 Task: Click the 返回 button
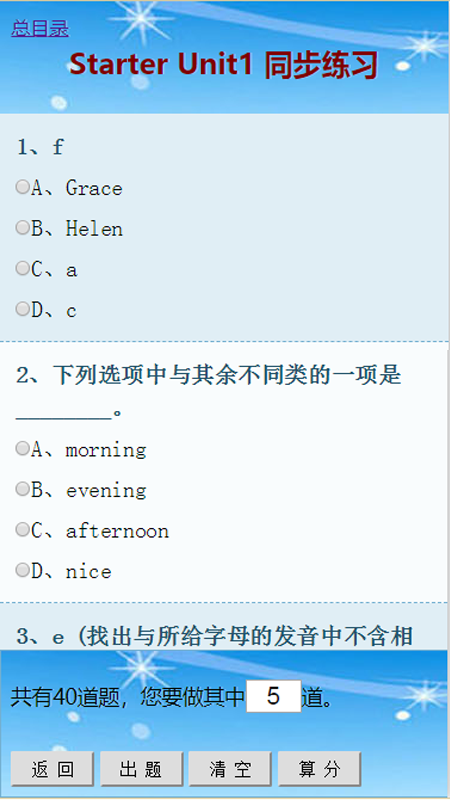[x=53, y=768]
